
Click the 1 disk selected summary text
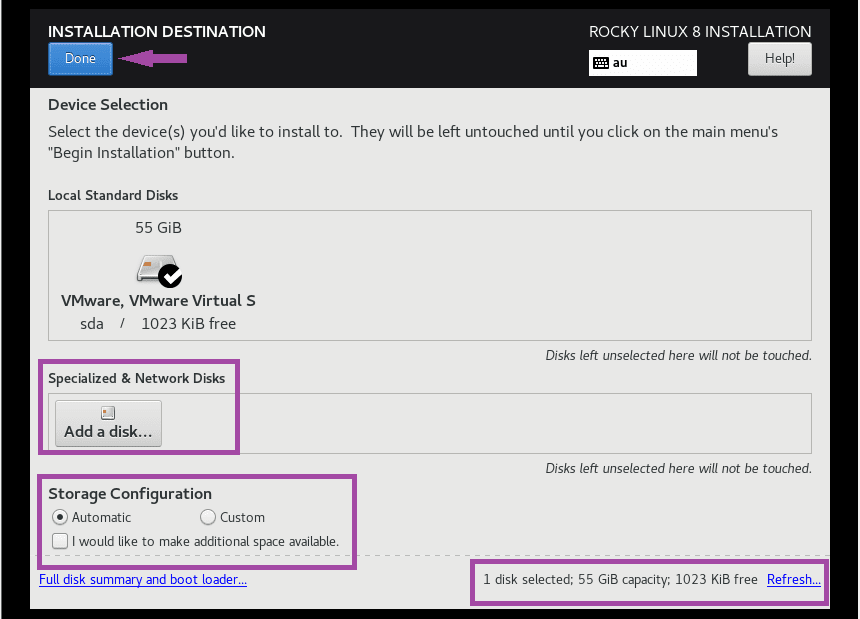[x=620, y=580]
